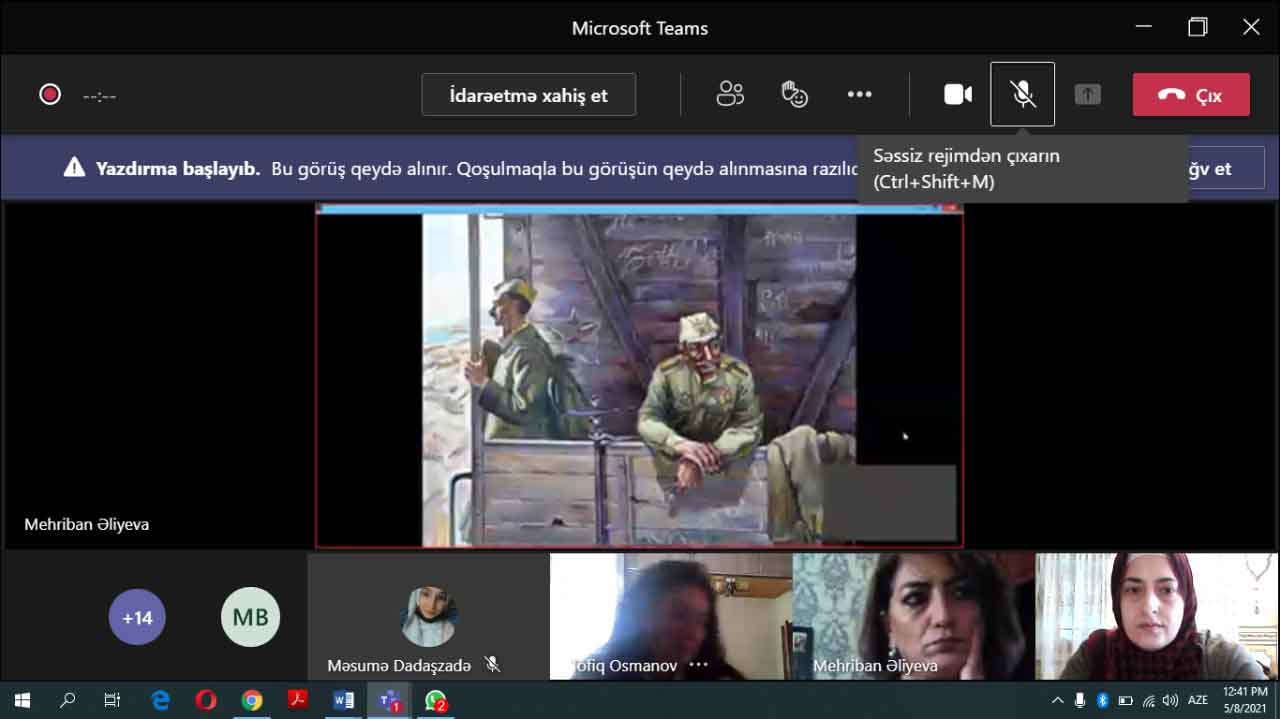
Task: Expand the hidden system tray icons
Action: (x=1057, y=700)
